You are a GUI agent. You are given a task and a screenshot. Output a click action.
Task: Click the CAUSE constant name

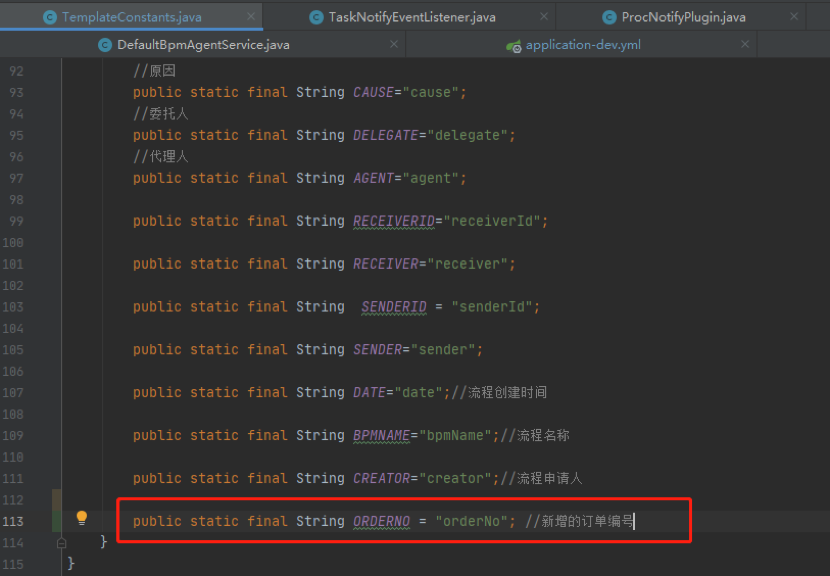tap(373, 92)
